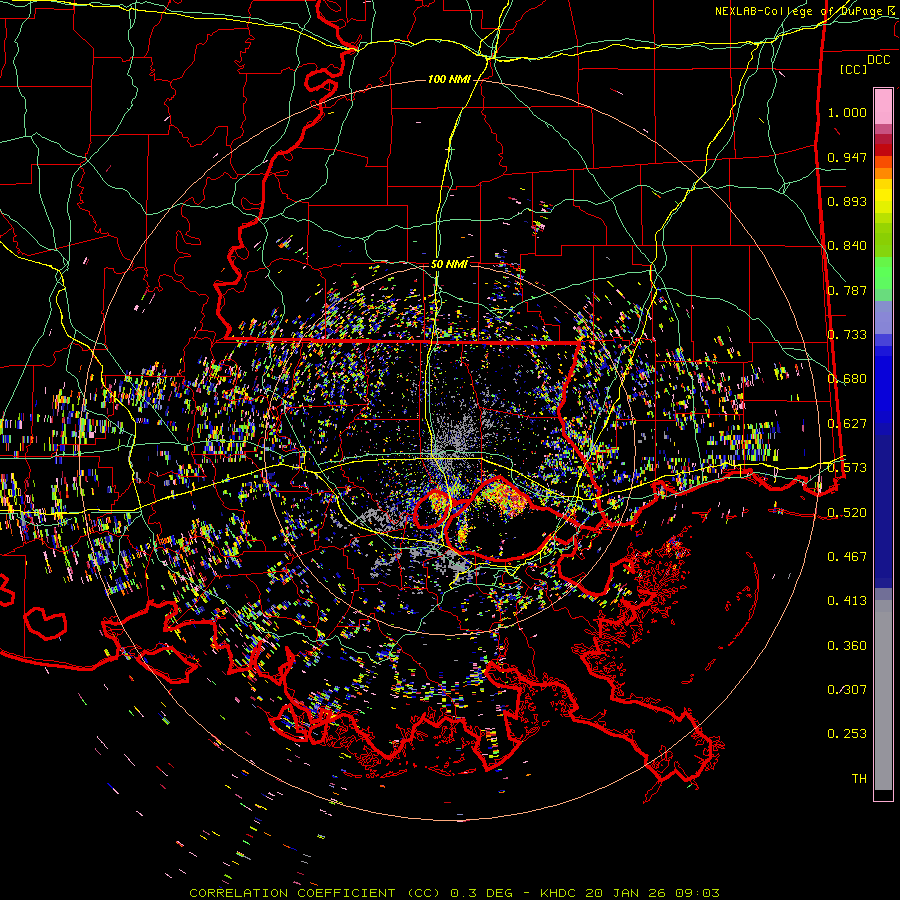The height and width of the screenshot is (900, 900).
Task: Click the 0.467 color scale value
Action: coord(847,556)
